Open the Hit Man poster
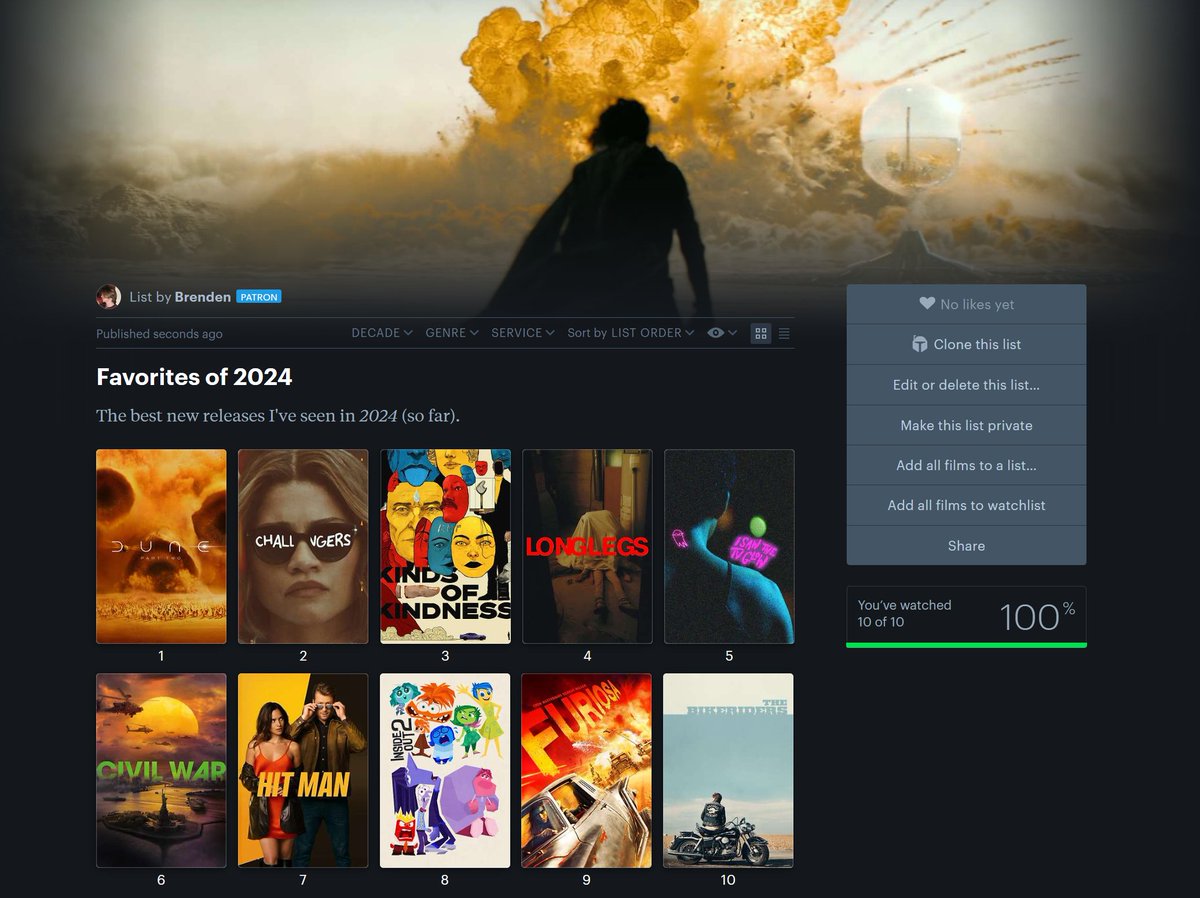1200x898 pixels. tap(303, 770)
